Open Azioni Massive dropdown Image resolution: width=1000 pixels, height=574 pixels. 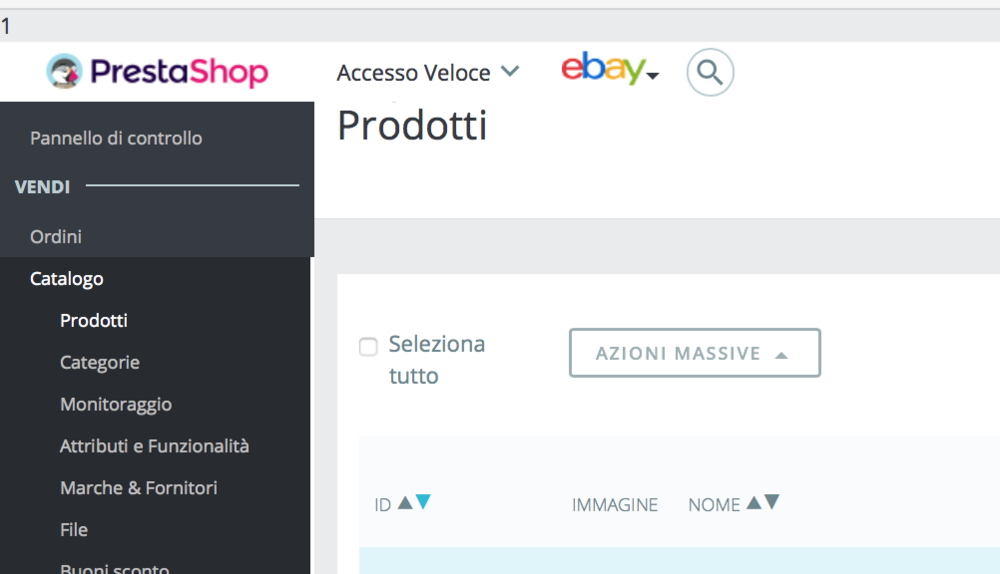pyautogui.click(x=694, y=353)
